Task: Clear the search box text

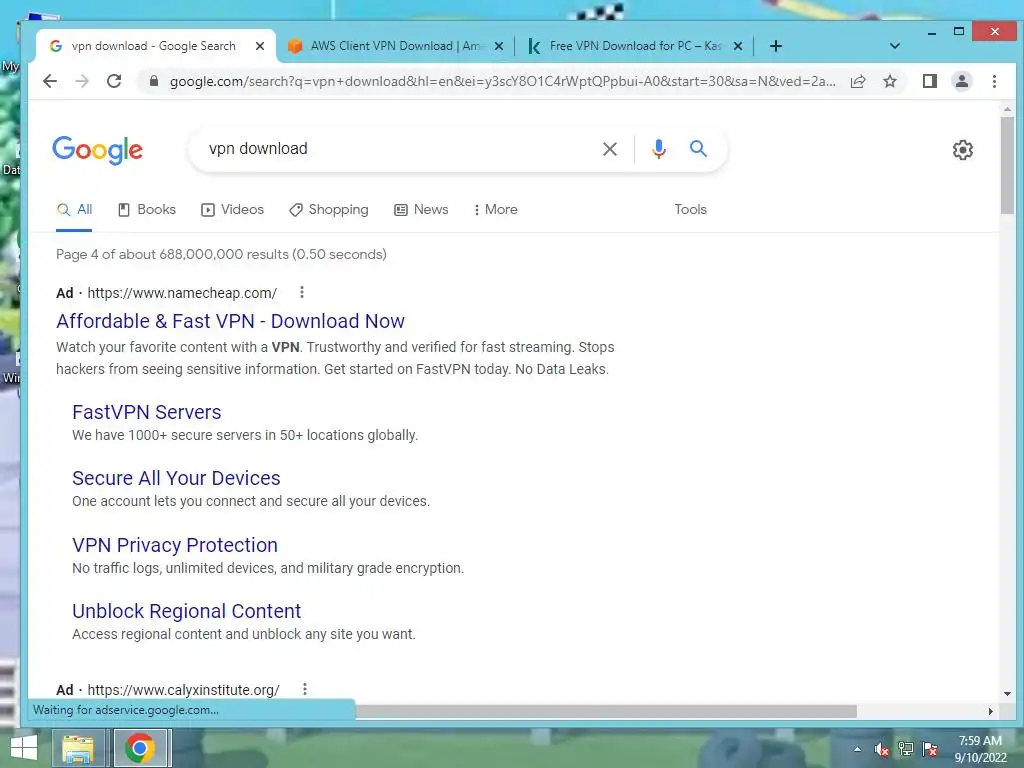Action: point(610,149)
